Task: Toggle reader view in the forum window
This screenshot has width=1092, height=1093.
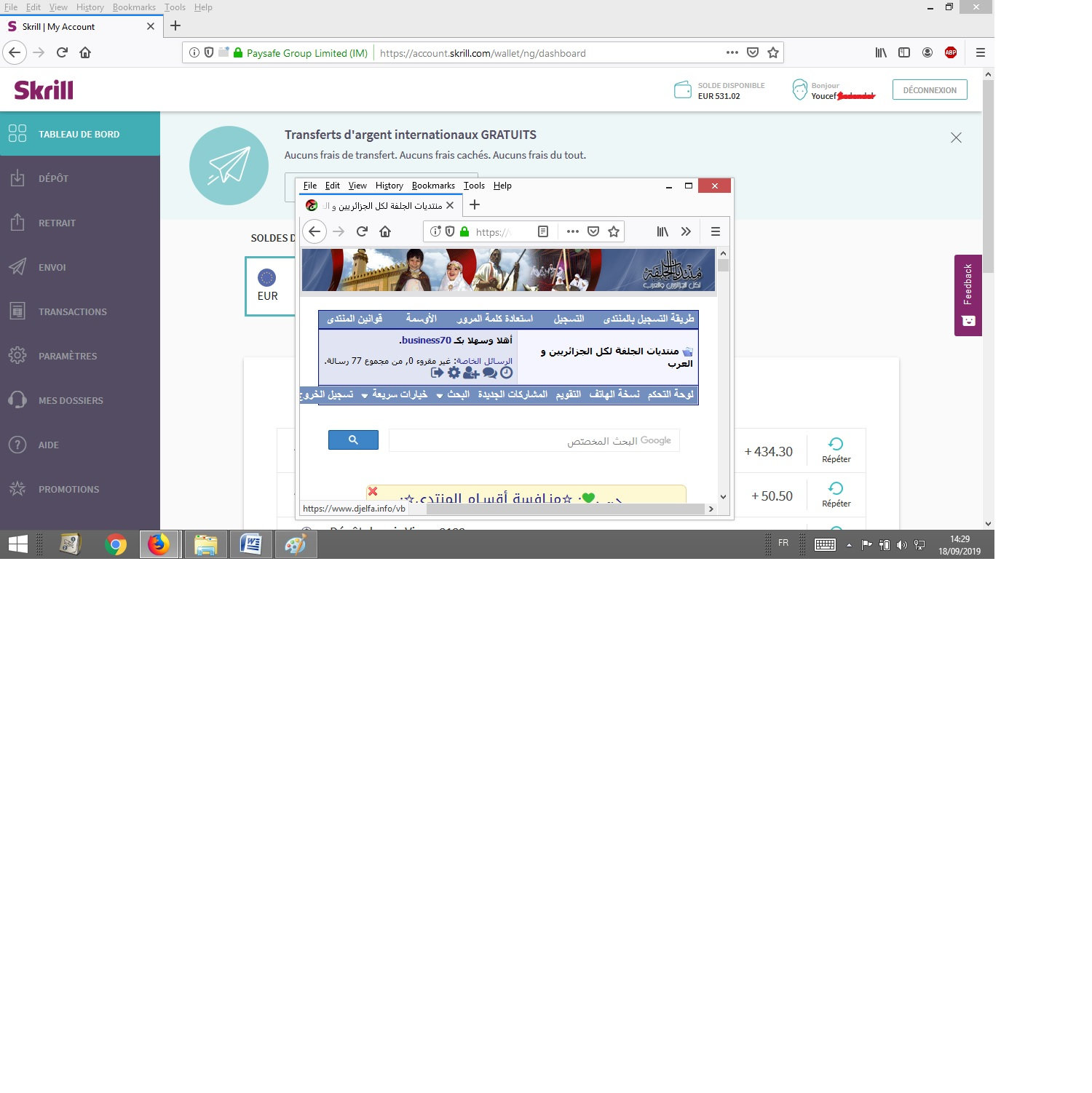Action: coord(543,231)
